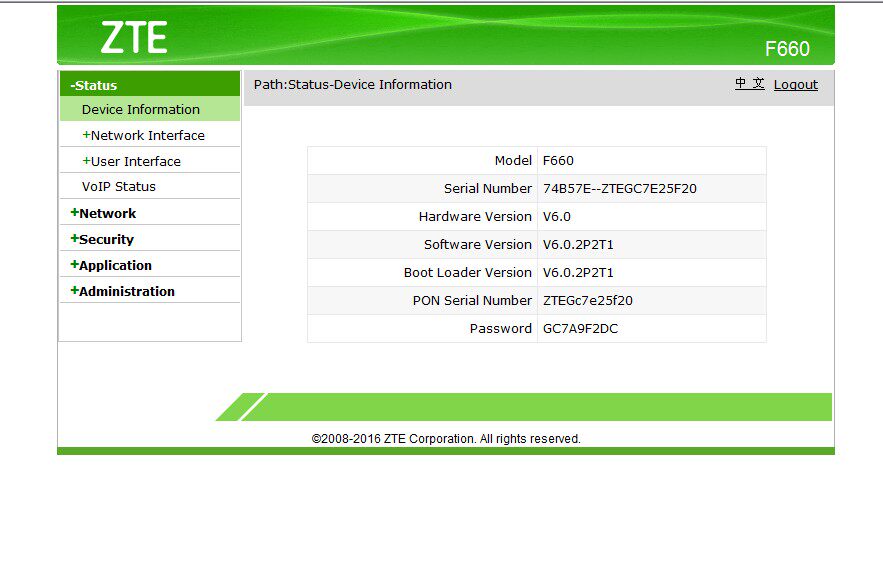Click the F660 model text in banner
Screen dimensions: 883x587
[787, 49]
